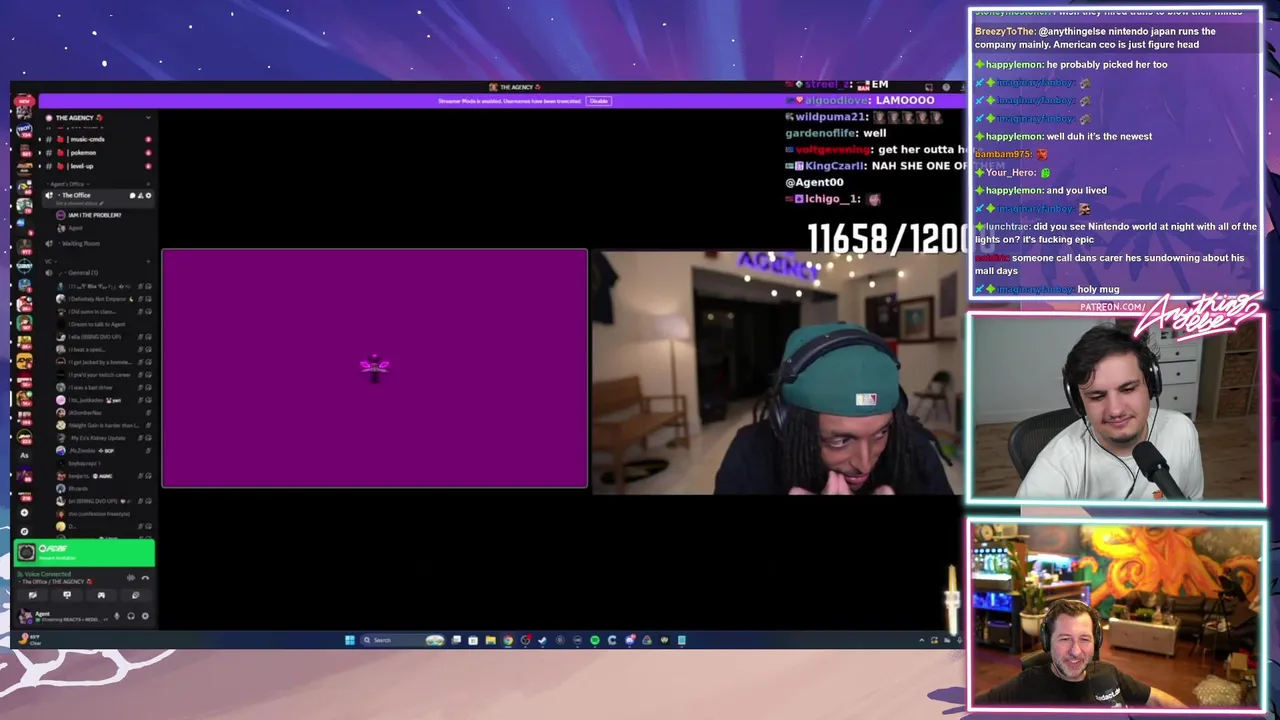Open Discord help icon in title bar
This screenshot has width=1280, height=720.
(x=946, y=87)
